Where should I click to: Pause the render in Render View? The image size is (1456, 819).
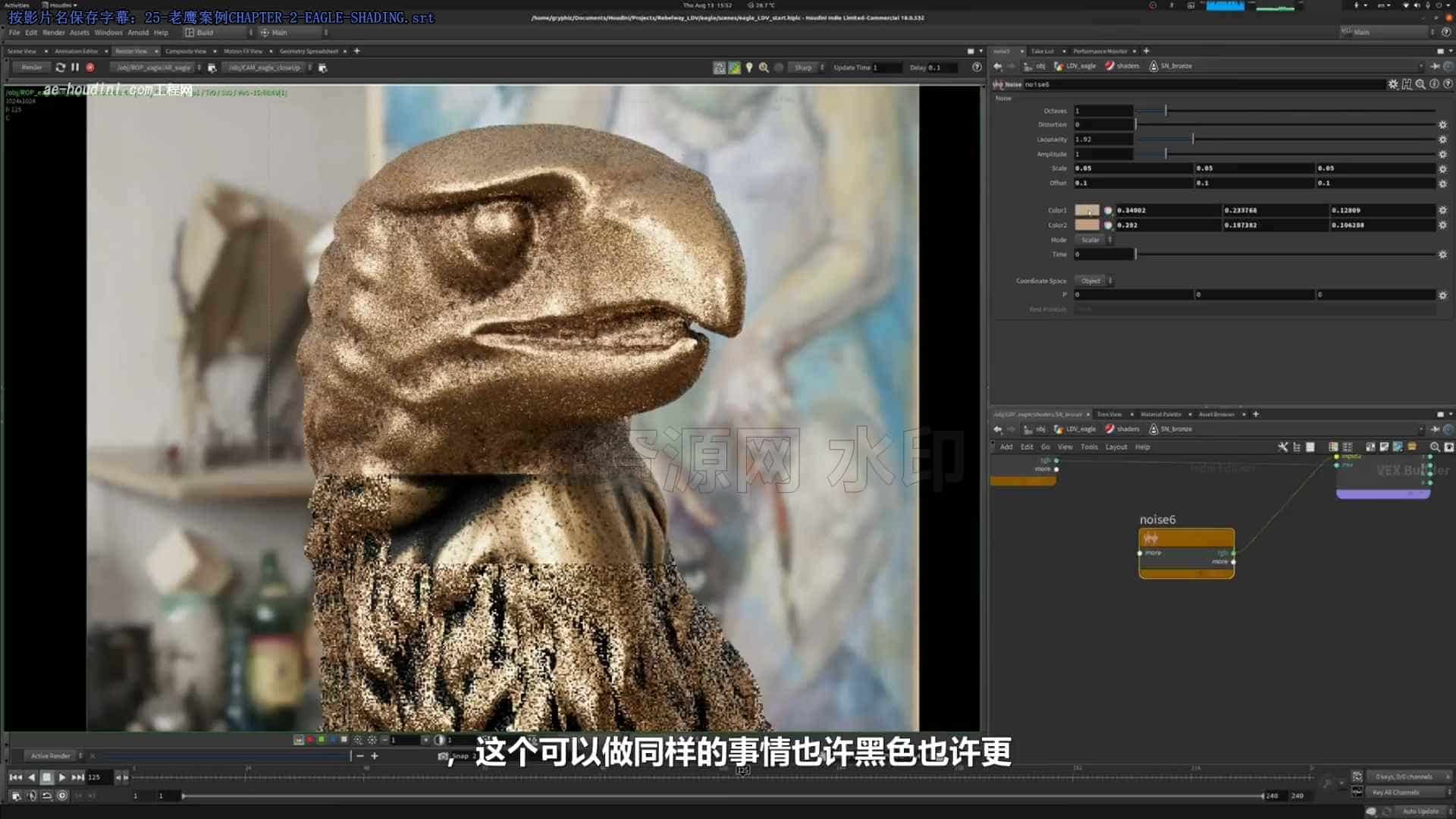pyautogui.click(x=75, y=67)
